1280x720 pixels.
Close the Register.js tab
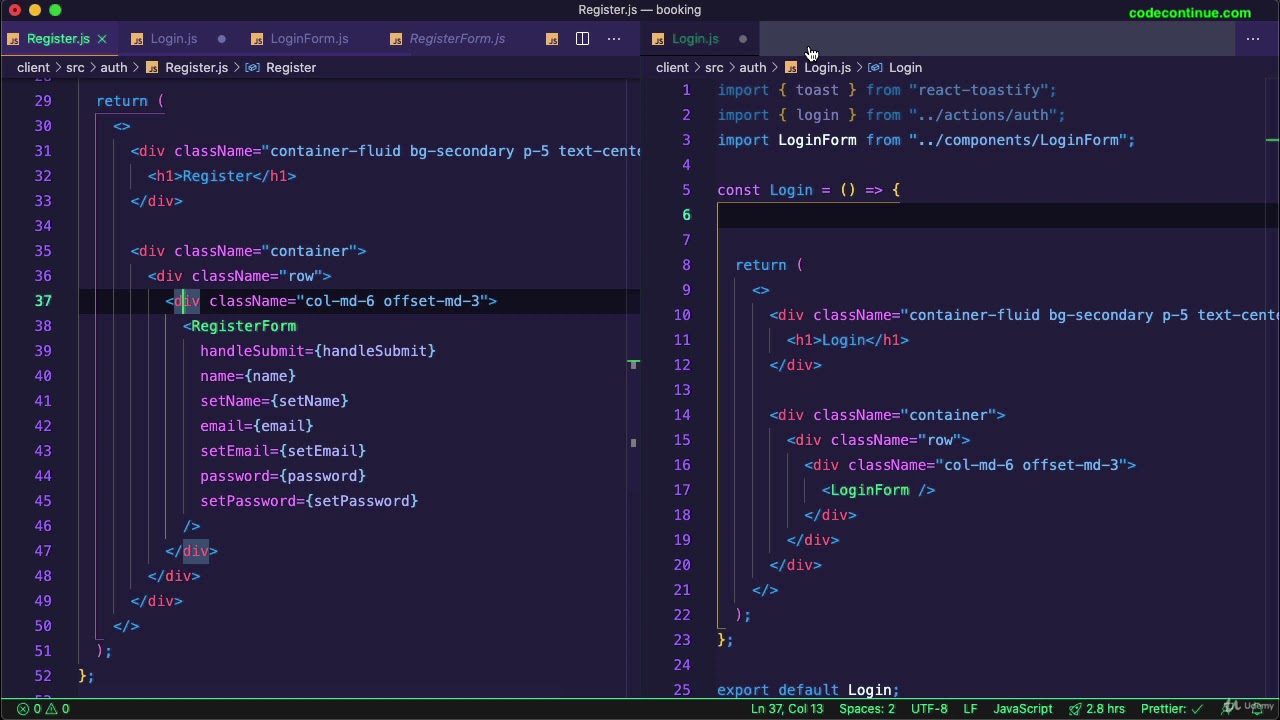102,39
